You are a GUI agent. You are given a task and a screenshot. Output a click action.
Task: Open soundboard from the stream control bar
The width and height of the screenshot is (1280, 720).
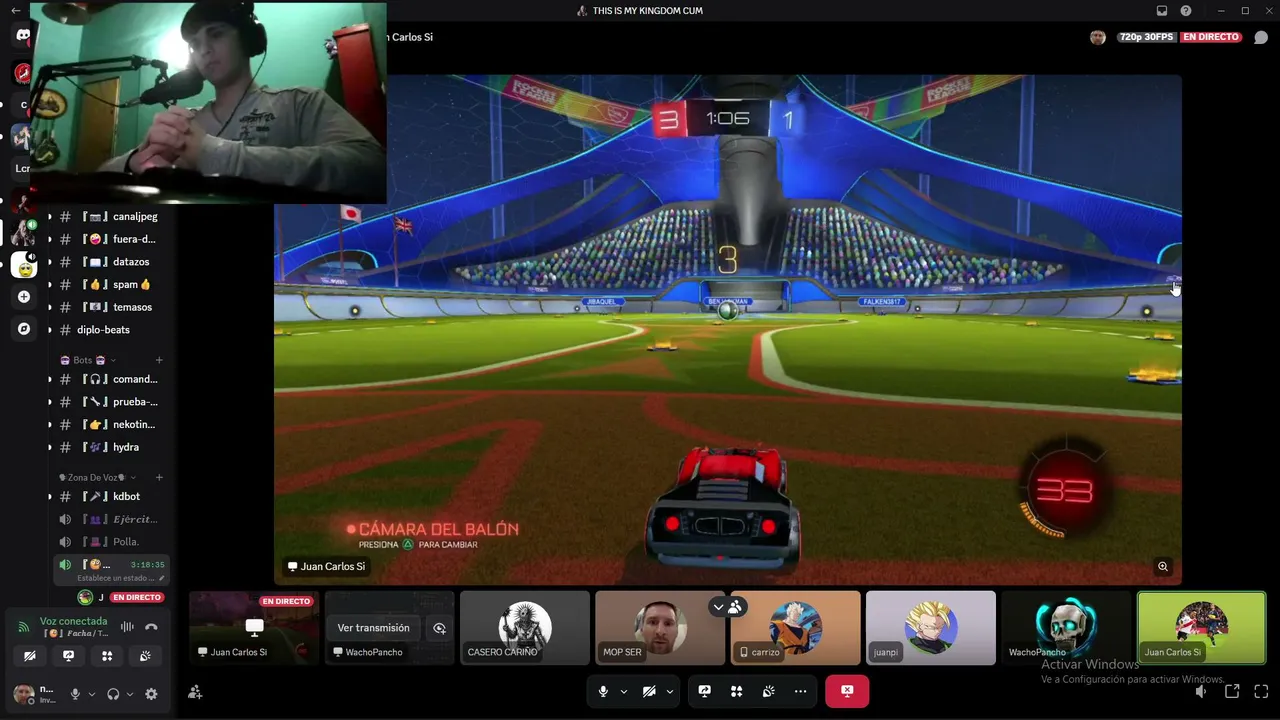768,691
